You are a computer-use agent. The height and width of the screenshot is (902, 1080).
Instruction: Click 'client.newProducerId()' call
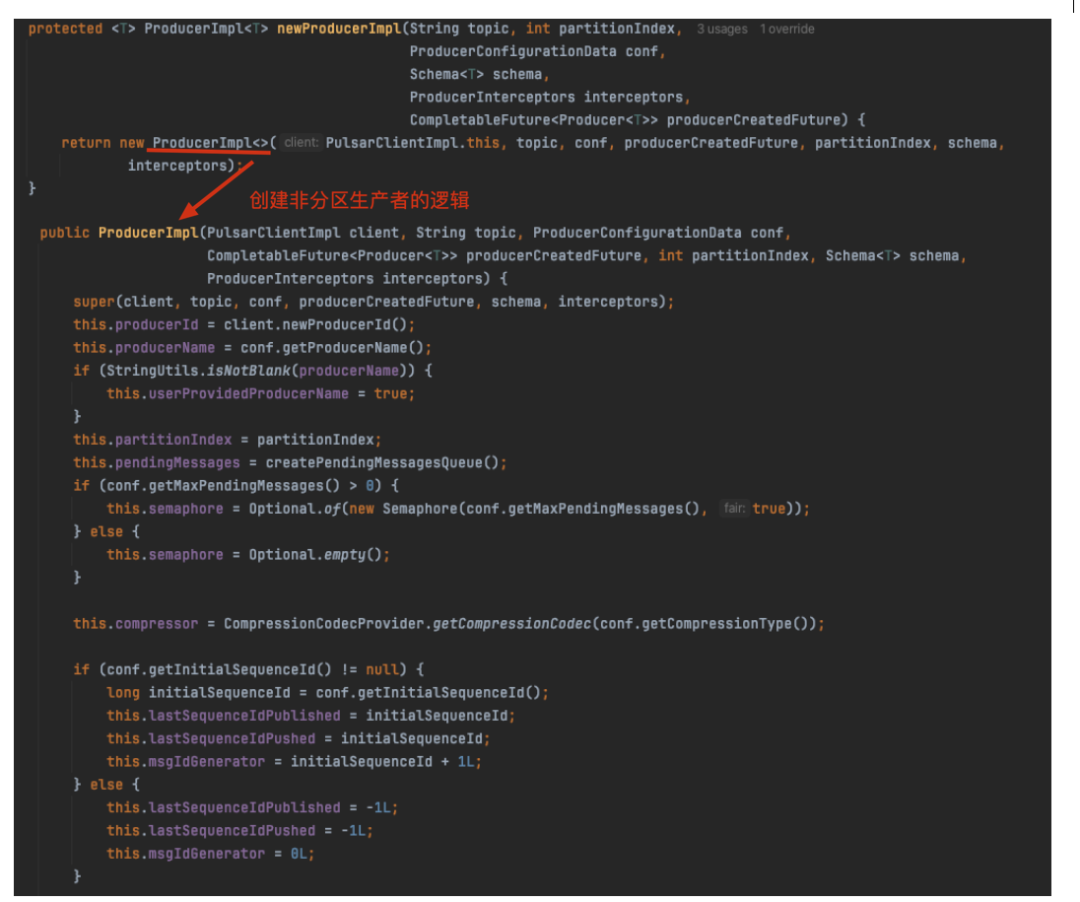tap(315, 324)
